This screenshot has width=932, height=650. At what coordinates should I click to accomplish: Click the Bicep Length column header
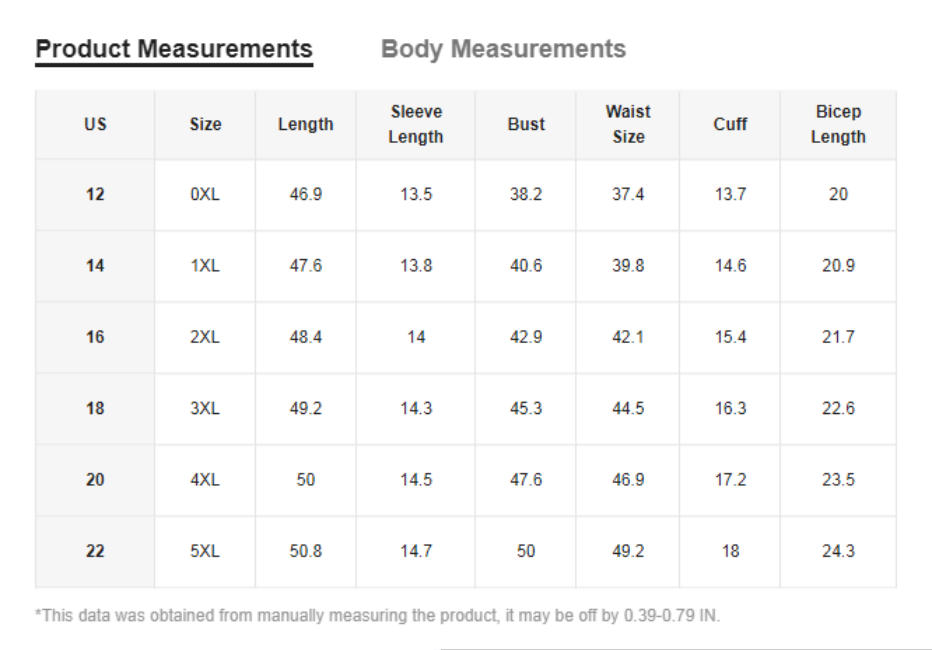coord(838,124)
